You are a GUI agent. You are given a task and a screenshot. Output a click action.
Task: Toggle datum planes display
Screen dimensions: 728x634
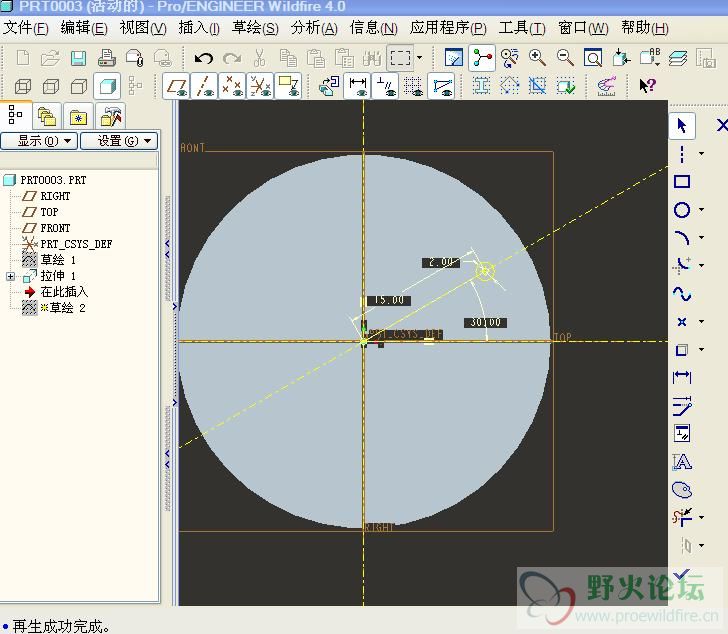pyautogui.click(x=176, y=86)
